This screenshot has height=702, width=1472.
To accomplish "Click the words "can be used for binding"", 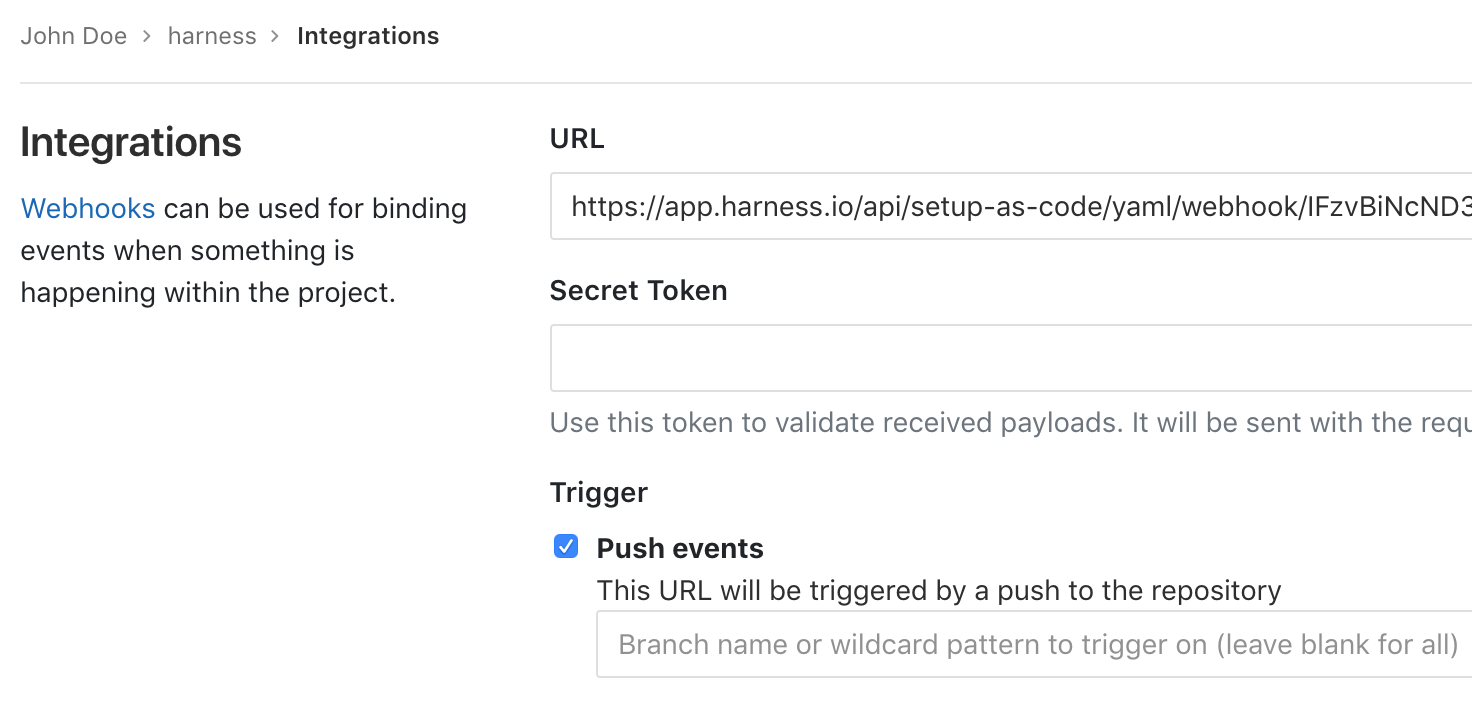I will (316, 209).
